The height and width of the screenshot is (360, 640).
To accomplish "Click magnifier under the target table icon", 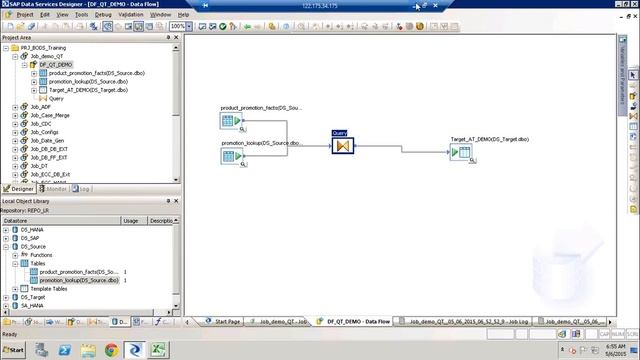I will pyautogui.click(x=472, y=160).
